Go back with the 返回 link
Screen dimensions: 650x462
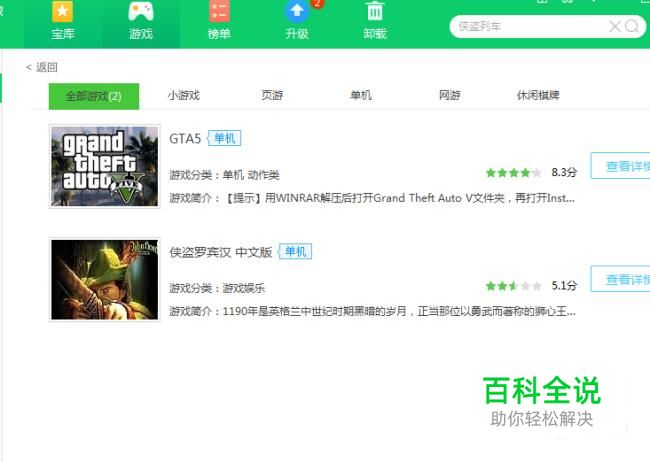pyautogui.click(x=41, y=67)
